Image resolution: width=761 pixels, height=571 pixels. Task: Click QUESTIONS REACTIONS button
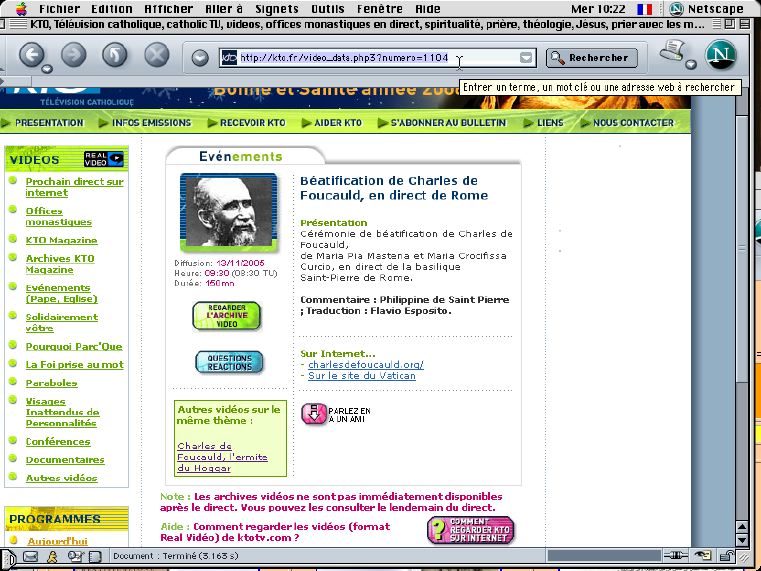click(x=229, y=362)
